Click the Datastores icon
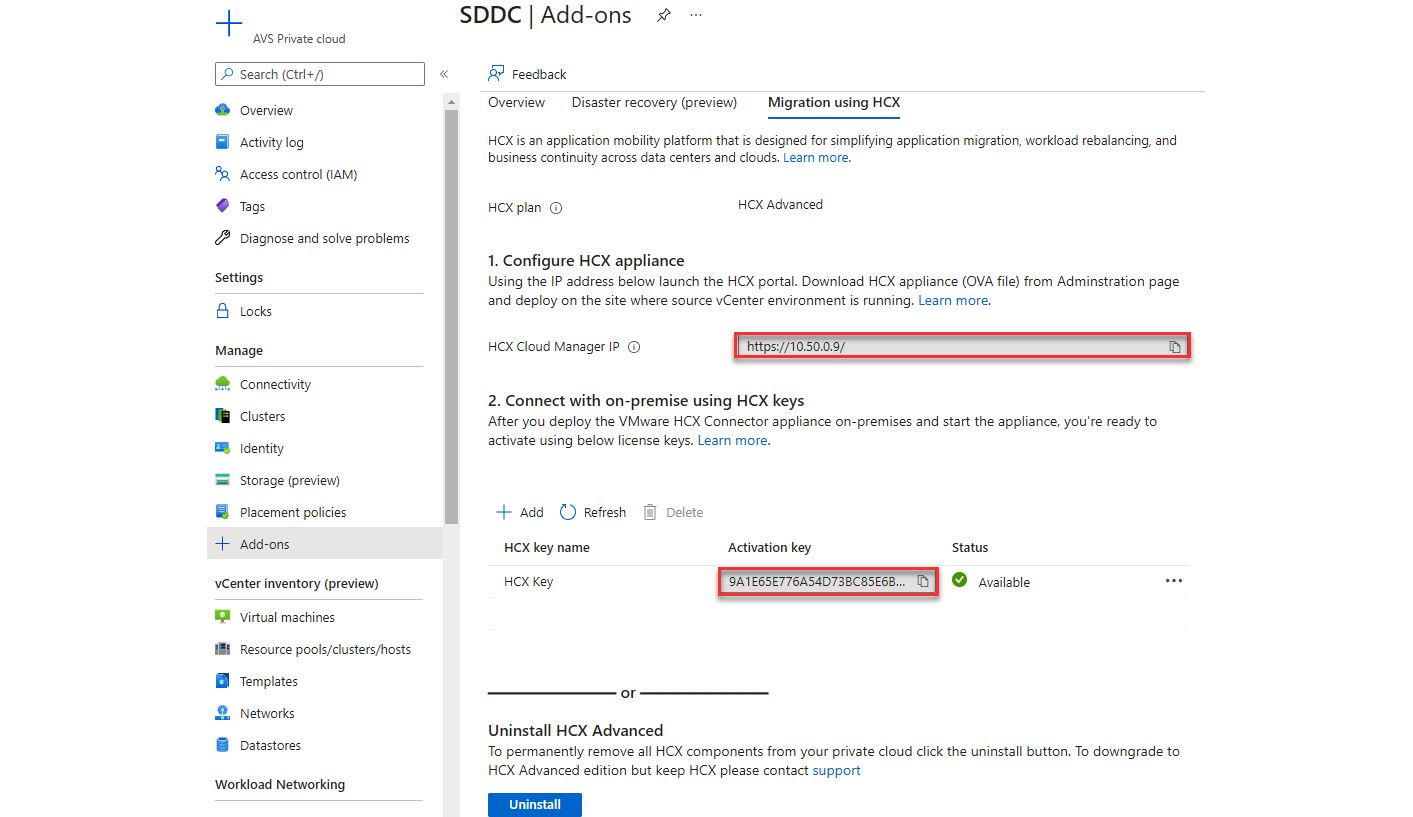The image size is (1413, 817). pyautogui.click(x=223, y=745)
